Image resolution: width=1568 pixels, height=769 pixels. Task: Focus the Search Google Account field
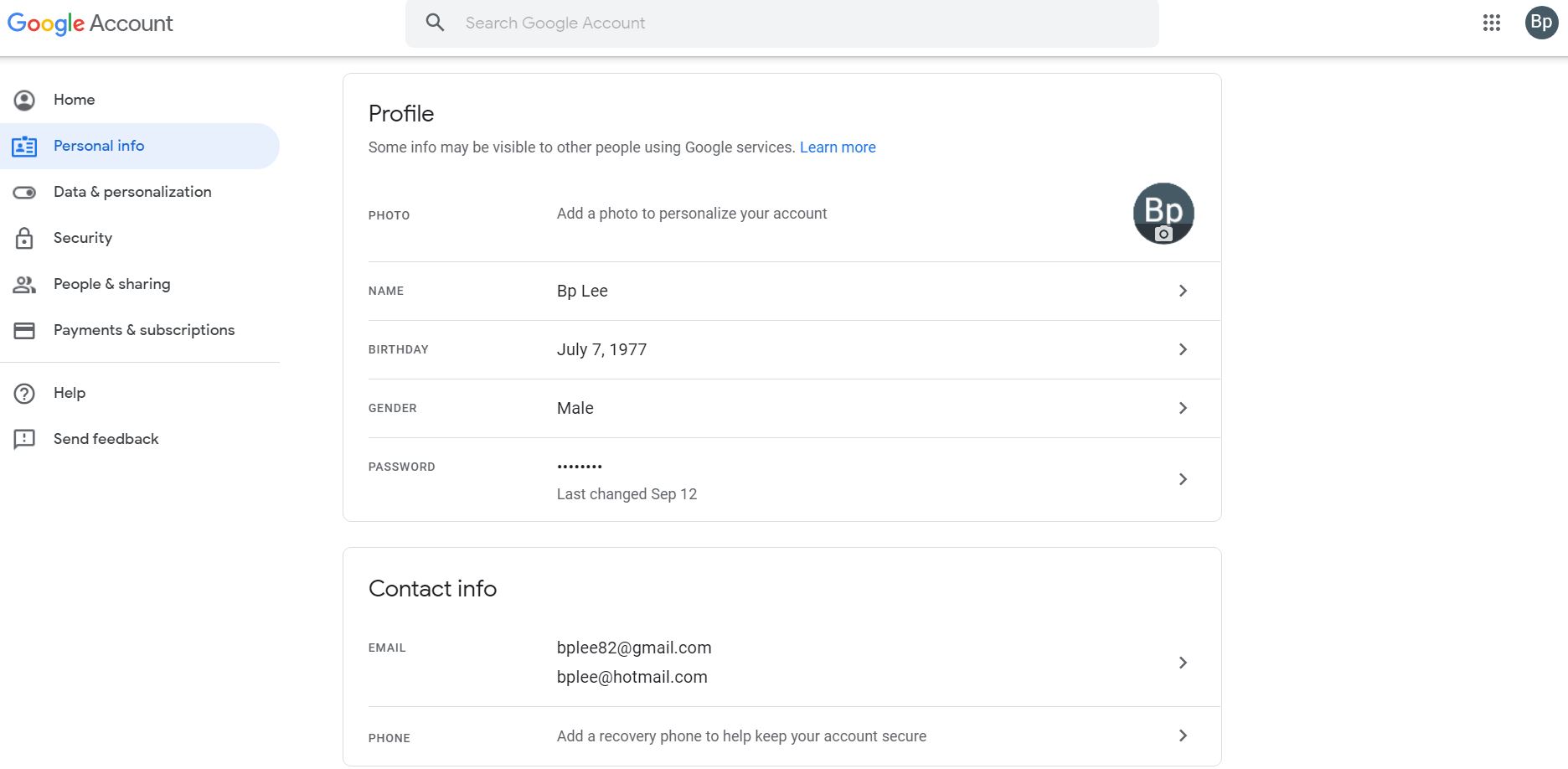[x=782, y=23]
